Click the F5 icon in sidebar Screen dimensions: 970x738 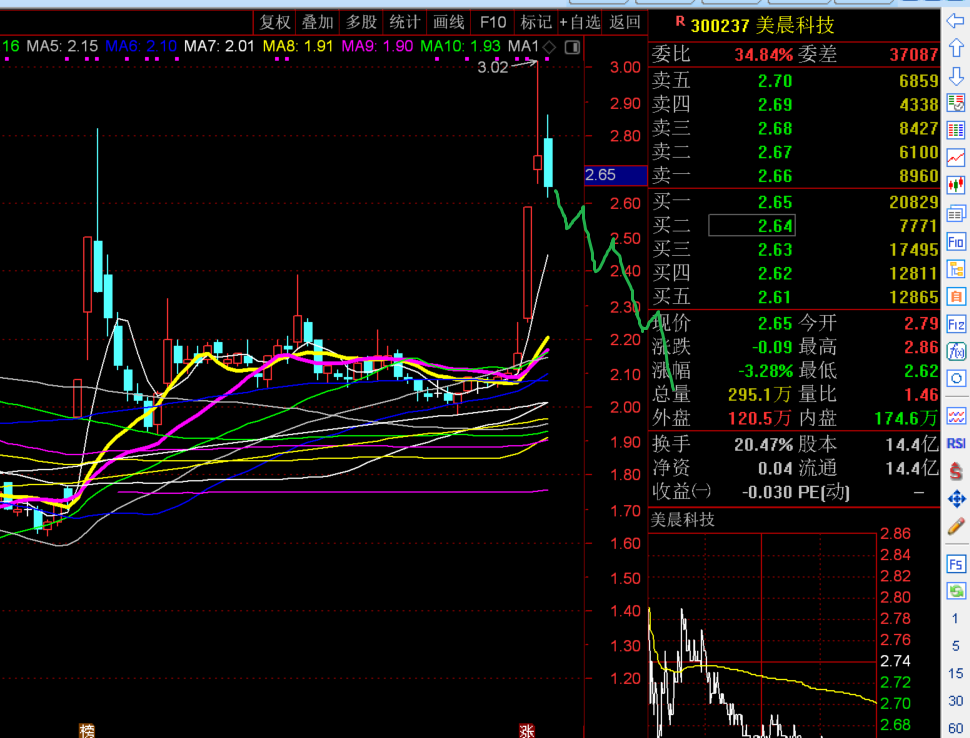(x=956, y=564)
